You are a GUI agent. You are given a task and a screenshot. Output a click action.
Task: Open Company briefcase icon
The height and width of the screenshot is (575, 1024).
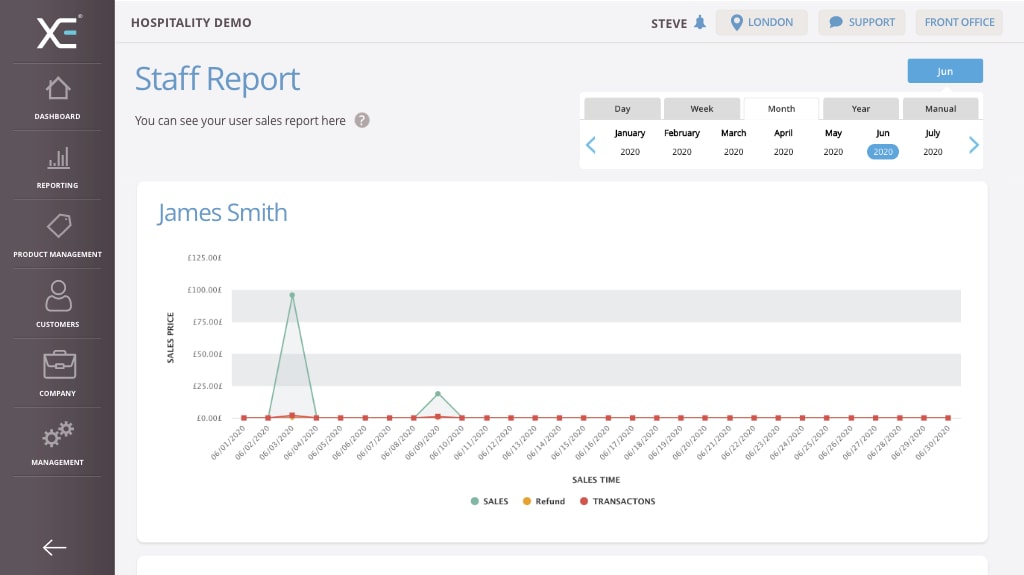click(58, 365)
